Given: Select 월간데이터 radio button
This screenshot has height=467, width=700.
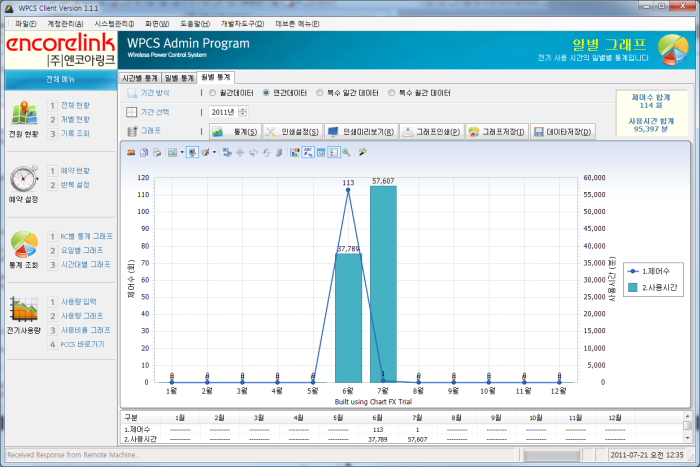Looking at the screenshot, I should point(212,93).
